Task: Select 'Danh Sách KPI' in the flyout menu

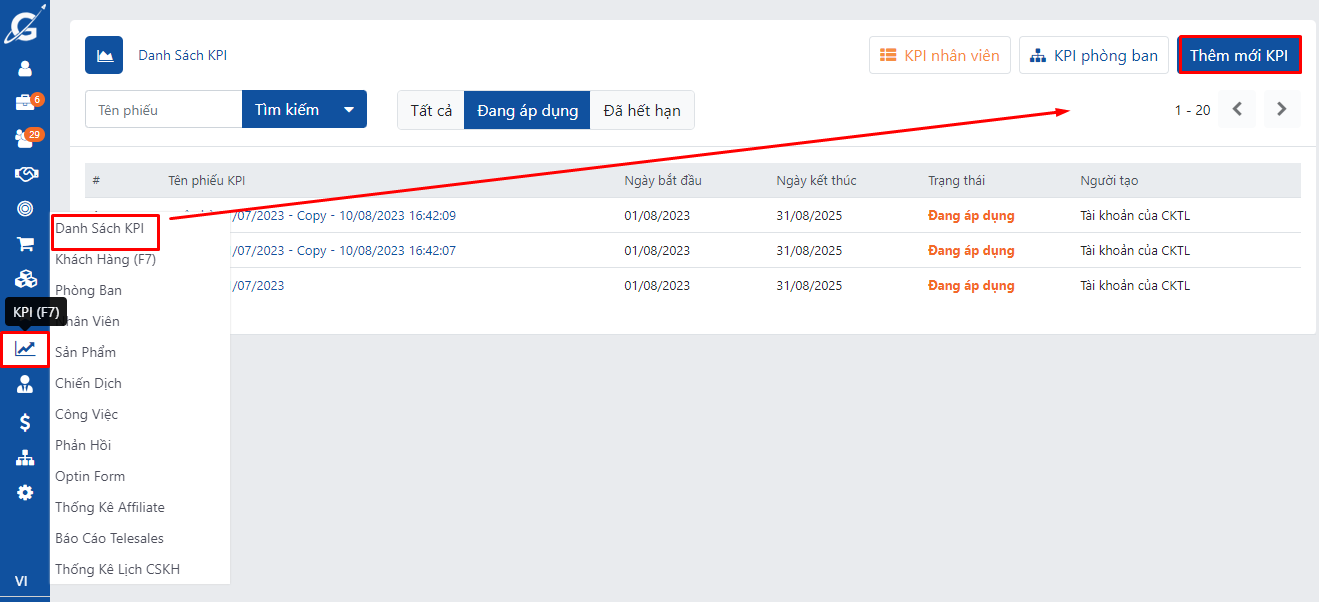Action: click(x=100, y=229)
